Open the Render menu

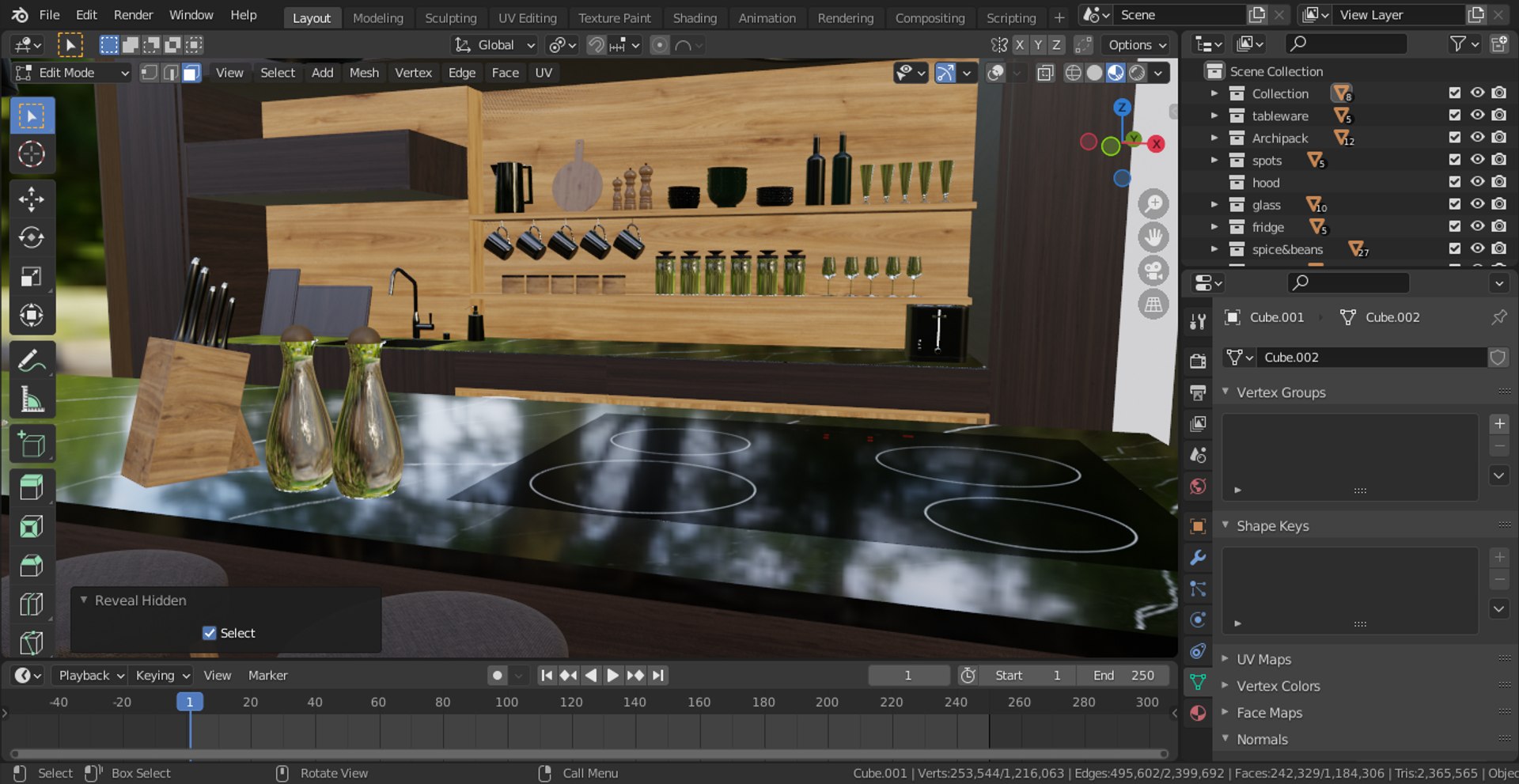(x=133, y=15)
